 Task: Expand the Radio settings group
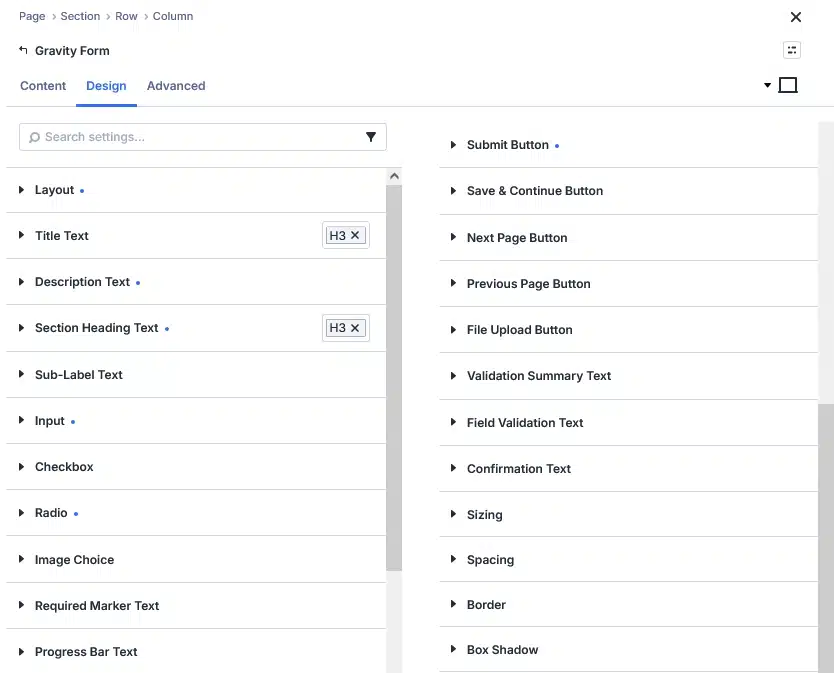[196, 513]
